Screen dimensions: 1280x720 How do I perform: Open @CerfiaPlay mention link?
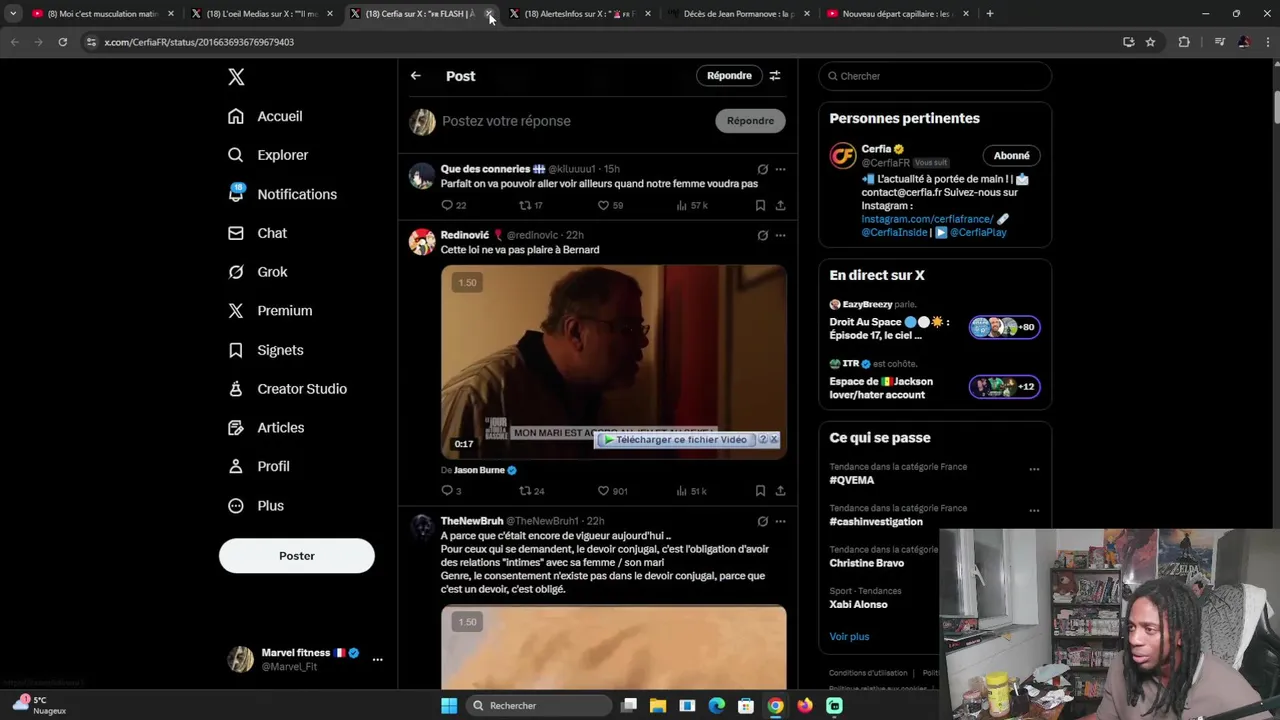pos(978,232)
